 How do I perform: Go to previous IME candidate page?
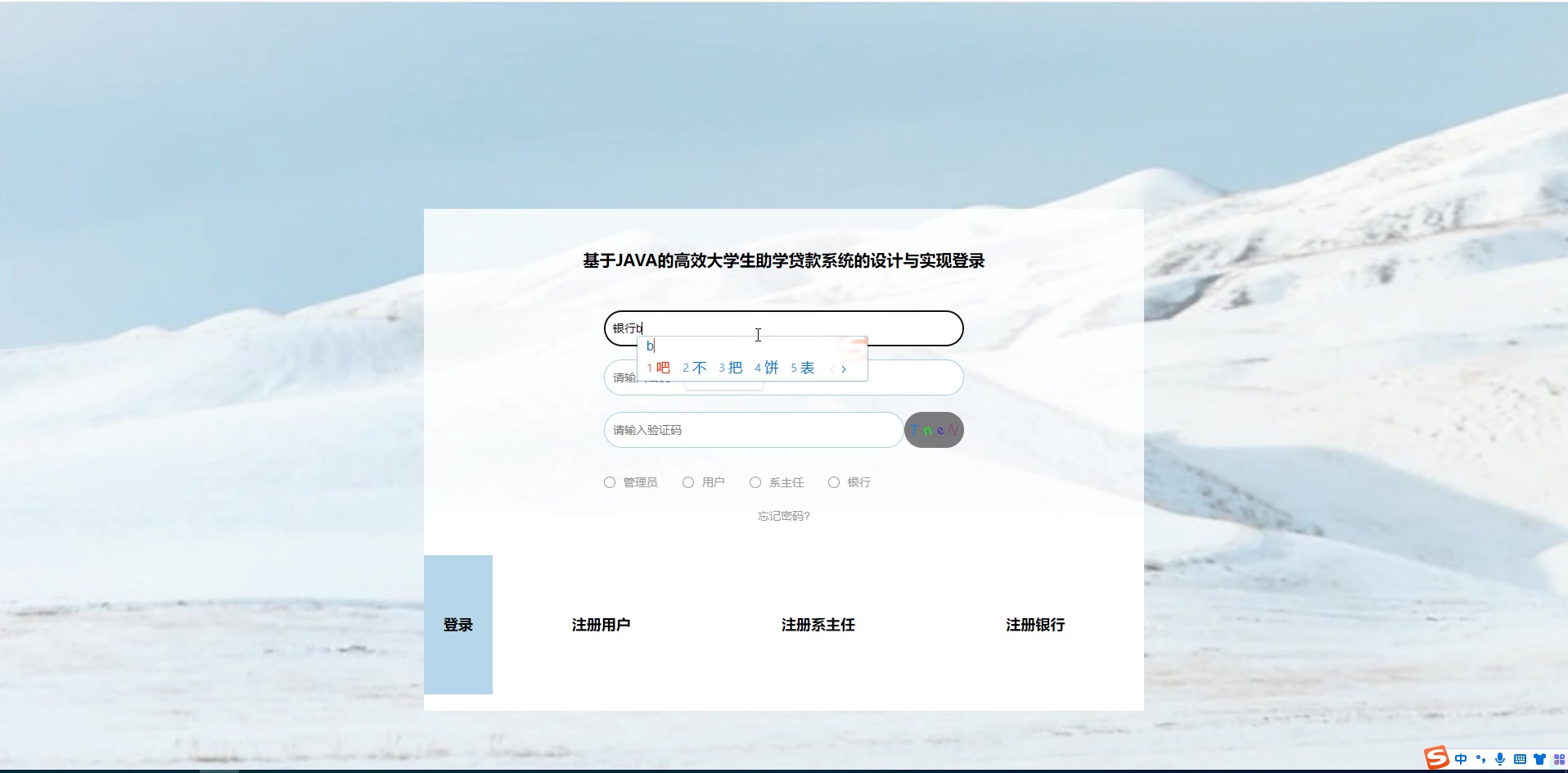[x=832, y=368]
